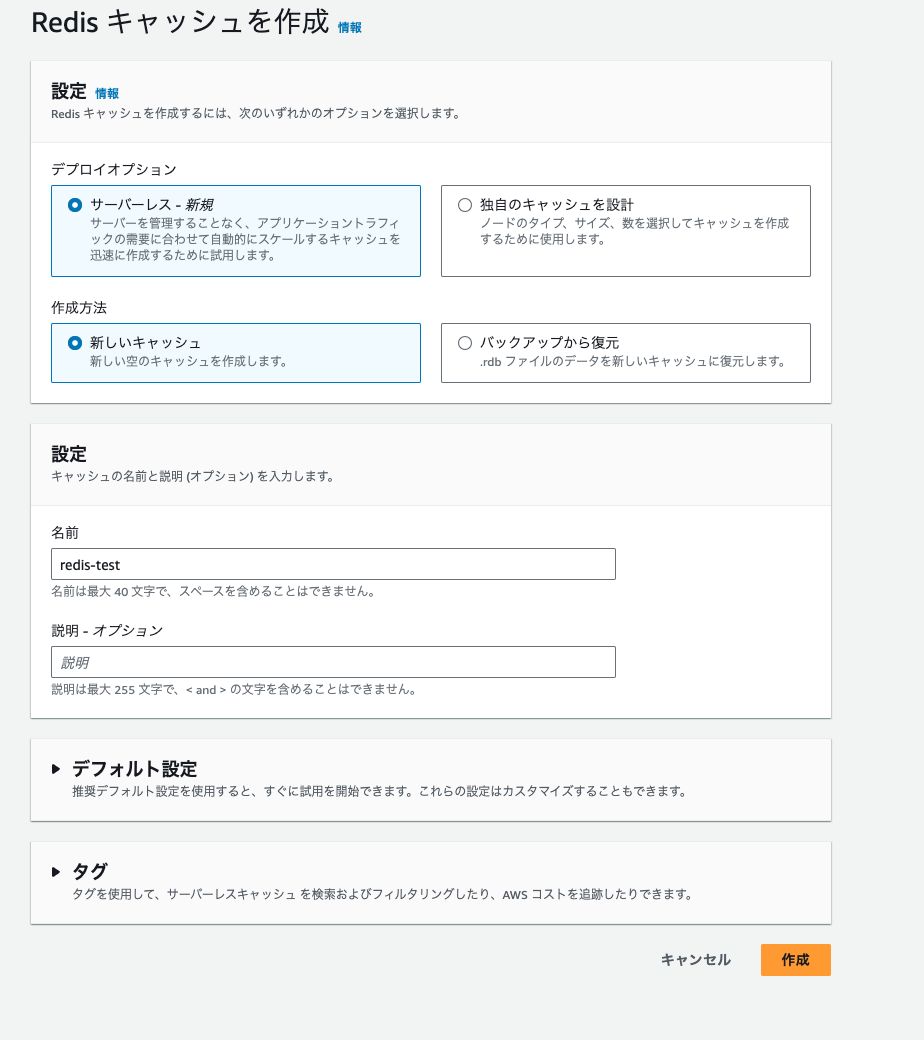This screenshot has height=1040, width=924.
Task: Open the 情報 link beside the page title
Action: pyautogui.click(x=349, y=28)
